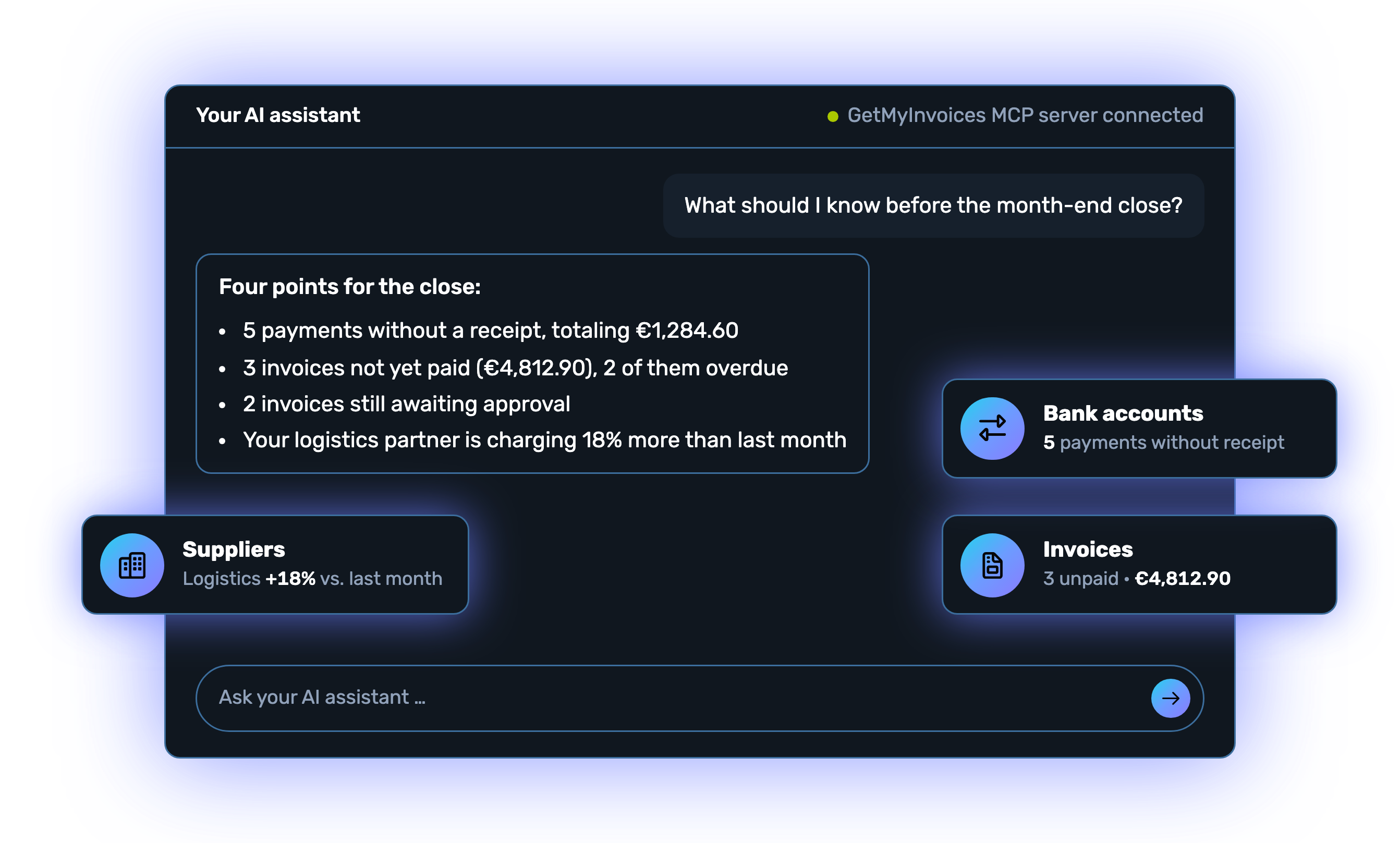Click the Bank accounts transfer arrows icon
1400x843 pixels.
[992, 429]
